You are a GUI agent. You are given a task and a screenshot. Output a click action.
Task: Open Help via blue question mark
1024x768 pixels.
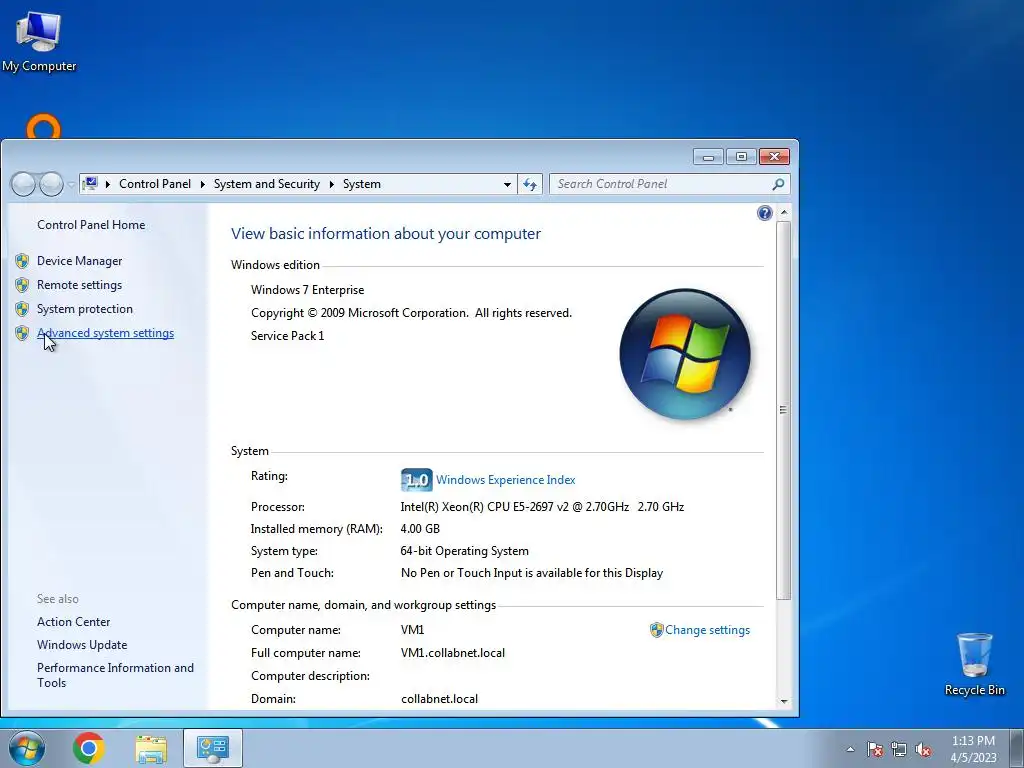pos(764,213)
